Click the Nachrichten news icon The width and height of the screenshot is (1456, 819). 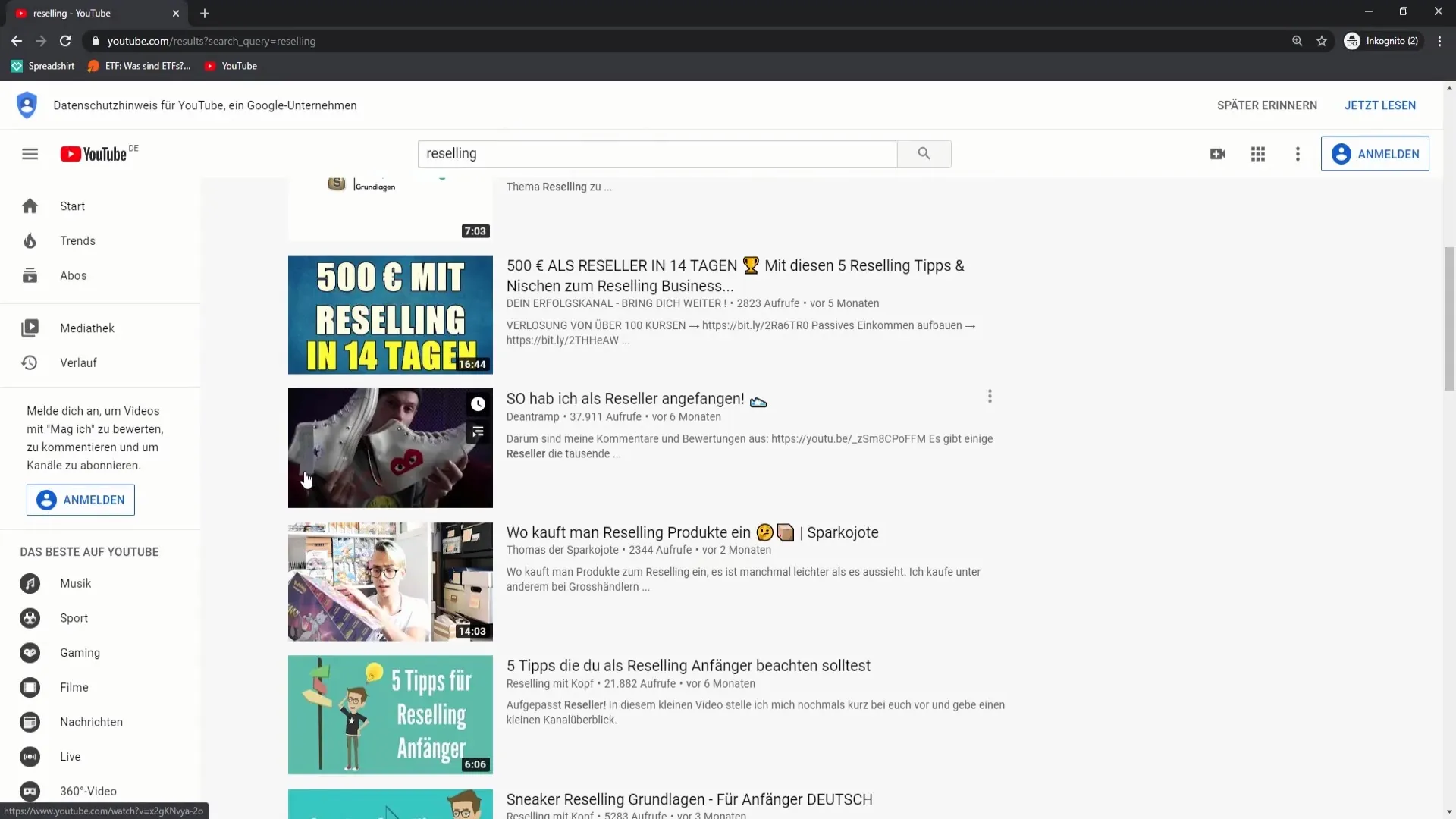30,723
